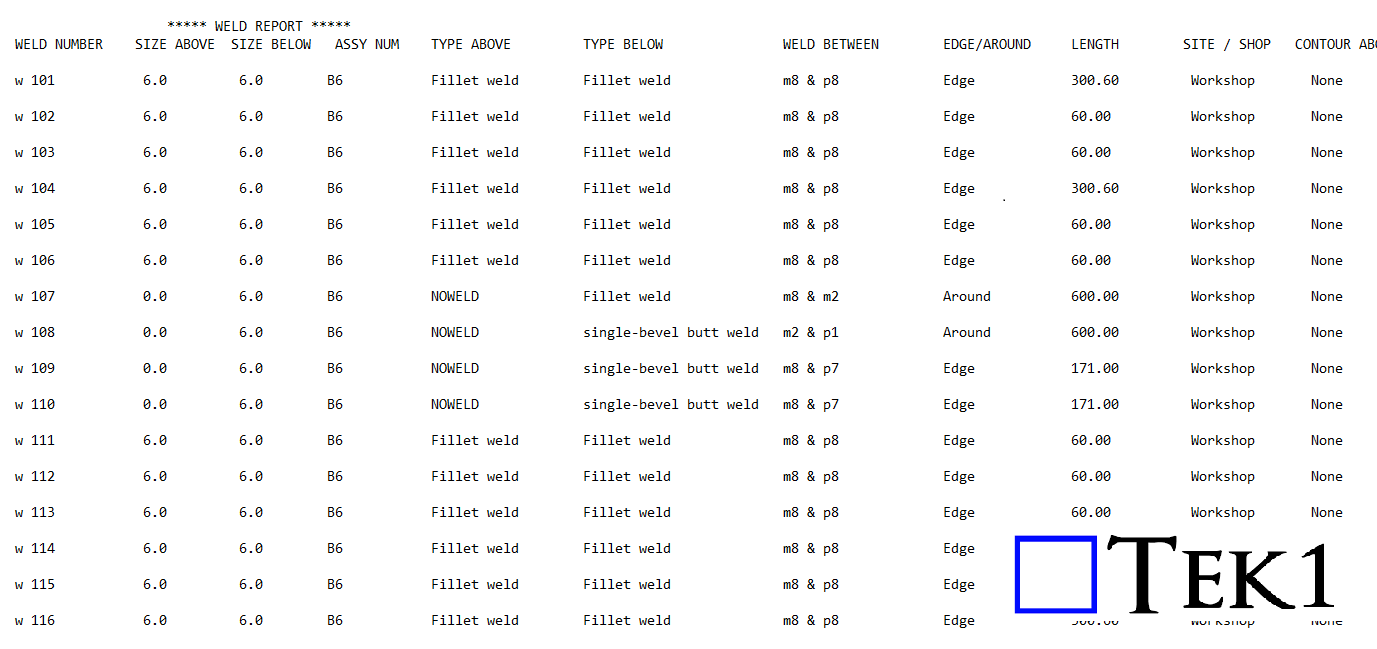Click the 300.60 length in row w 104
Viewport: 1377px width, 649px height.
click(x=1095, y=188)
